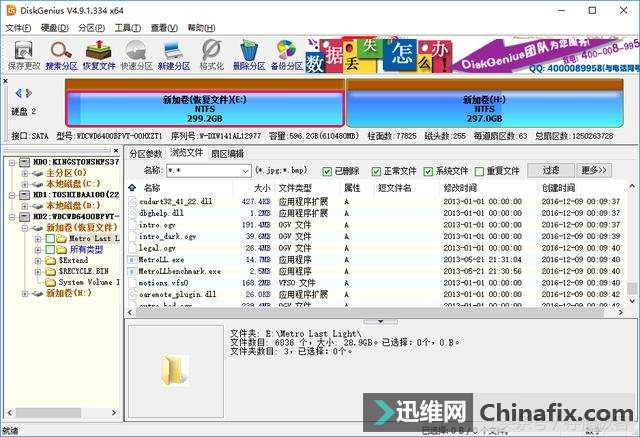Select the HD2 WDC disk icon
The image size is (640, 437).
point(25,216)
